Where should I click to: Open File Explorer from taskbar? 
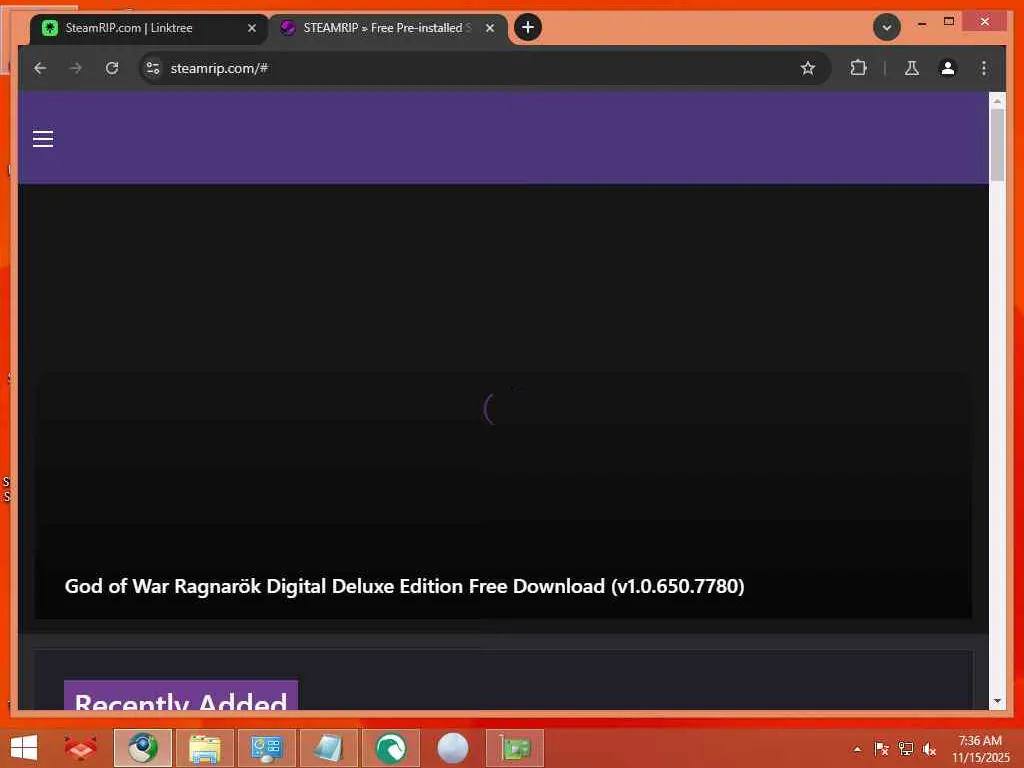pyautogui.click(x=204, y=748)
